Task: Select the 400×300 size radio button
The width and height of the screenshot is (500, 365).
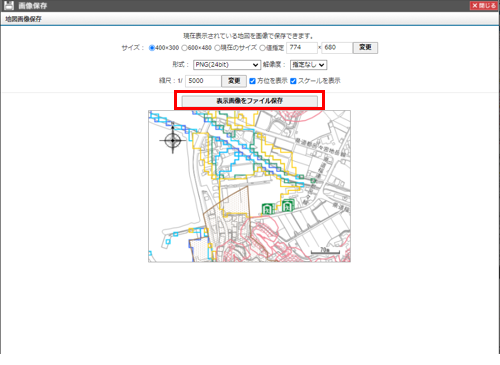Action: coord(152,48)
